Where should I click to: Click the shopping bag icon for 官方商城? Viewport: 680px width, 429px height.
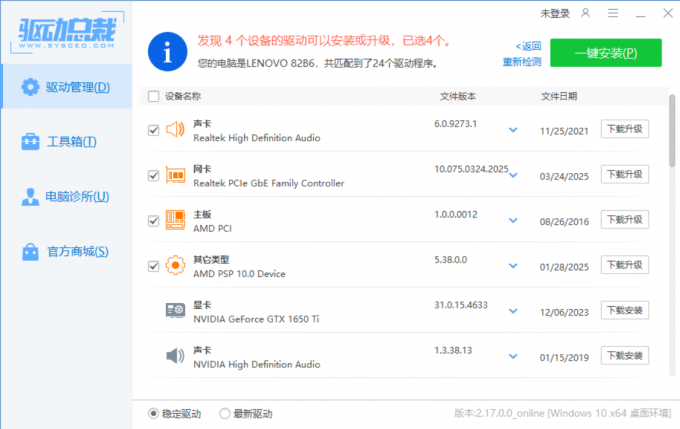click(30, 252)
